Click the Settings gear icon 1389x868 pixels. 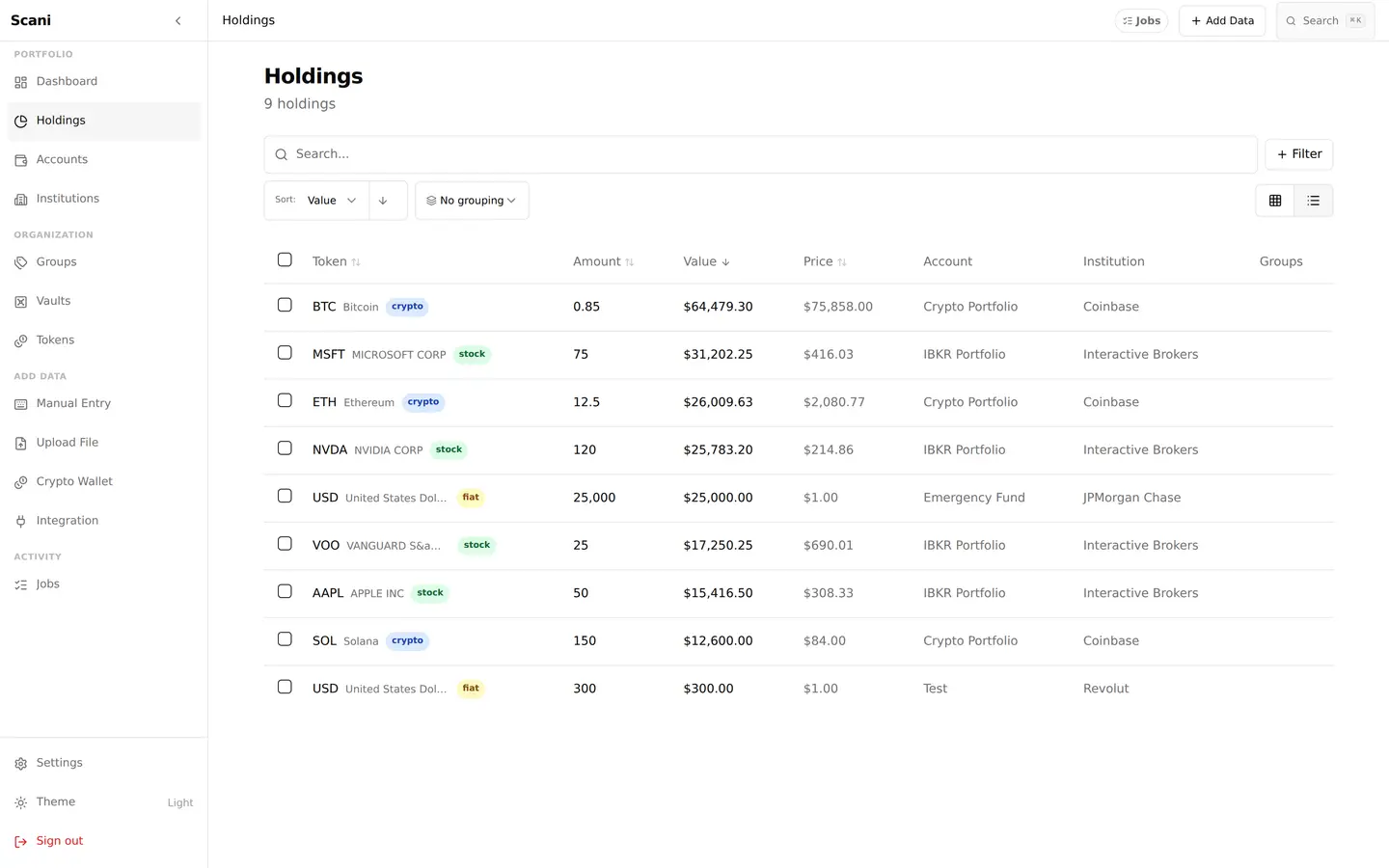[x=21, y=763]
